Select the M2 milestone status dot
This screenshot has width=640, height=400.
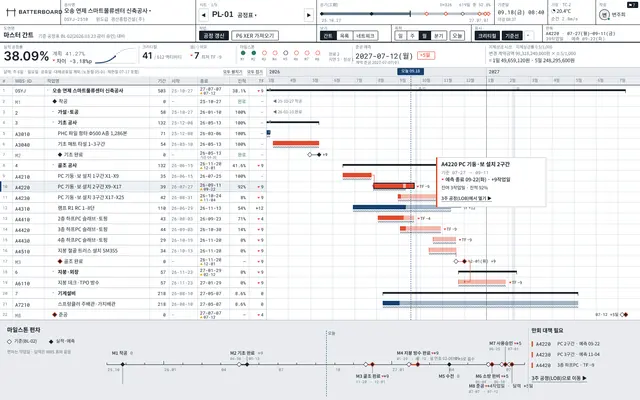[253, 53]
